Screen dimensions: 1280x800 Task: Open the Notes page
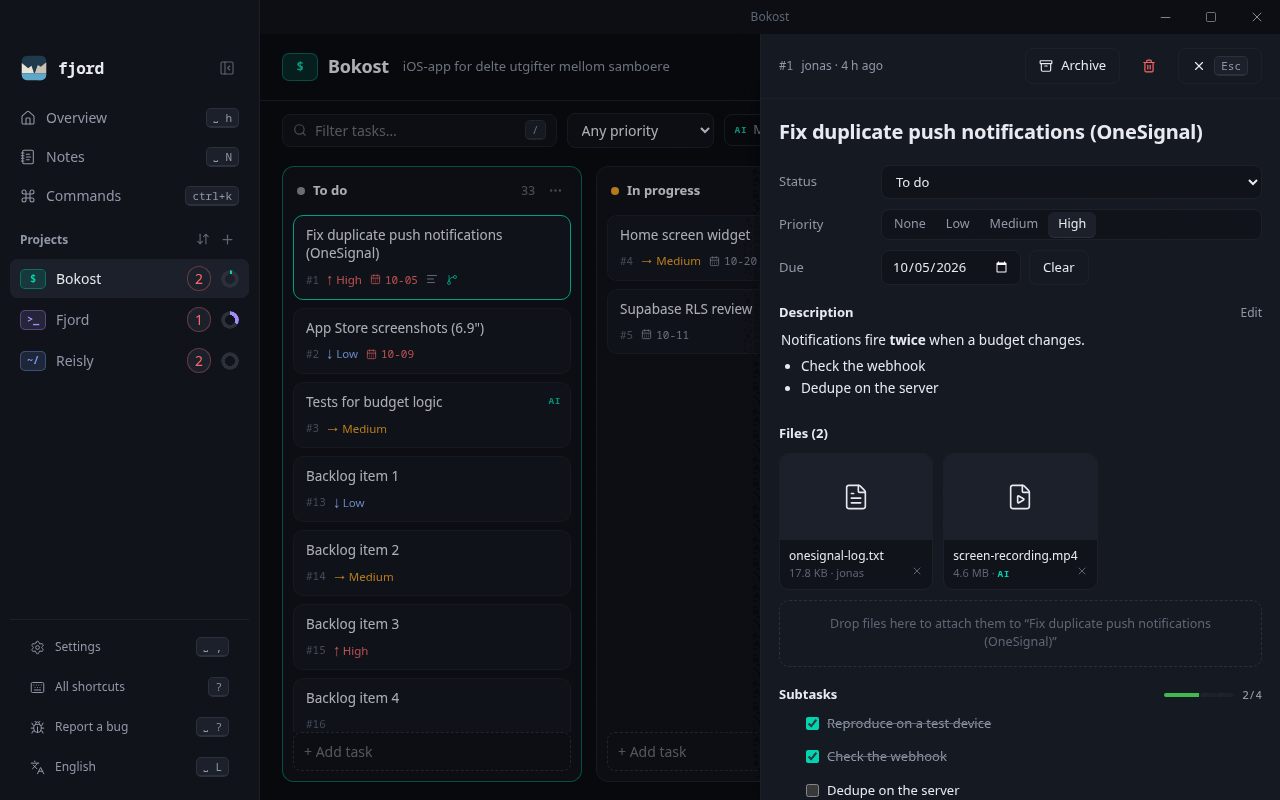tap(129, 157)
